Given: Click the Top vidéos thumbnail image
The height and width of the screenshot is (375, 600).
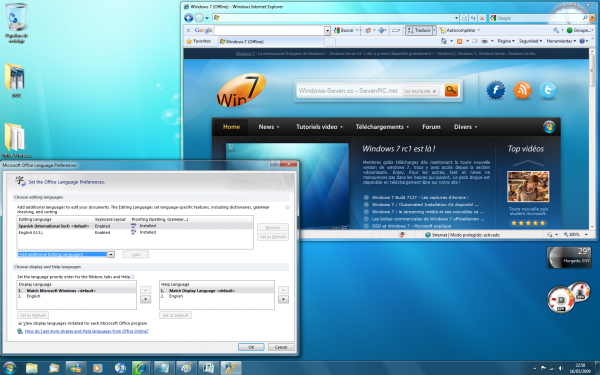Looking at the screenshot, I should [528, 186].
